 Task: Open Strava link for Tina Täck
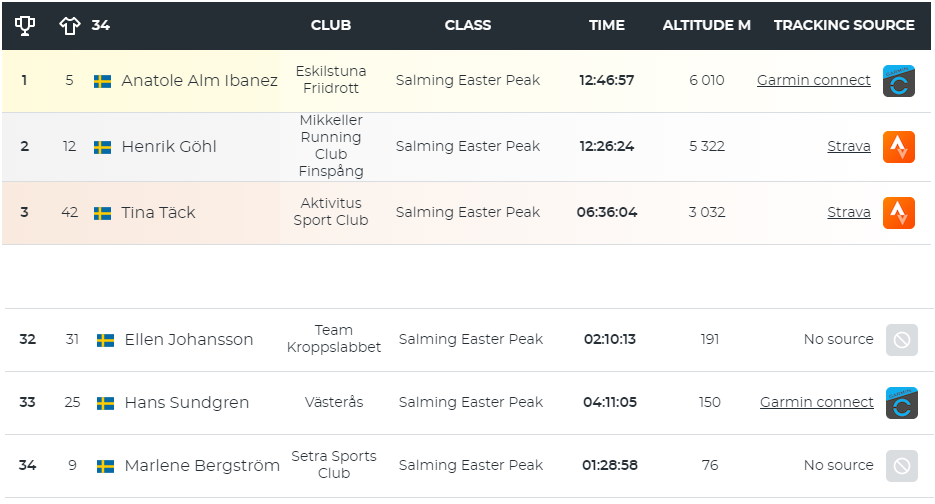point(849,213)
